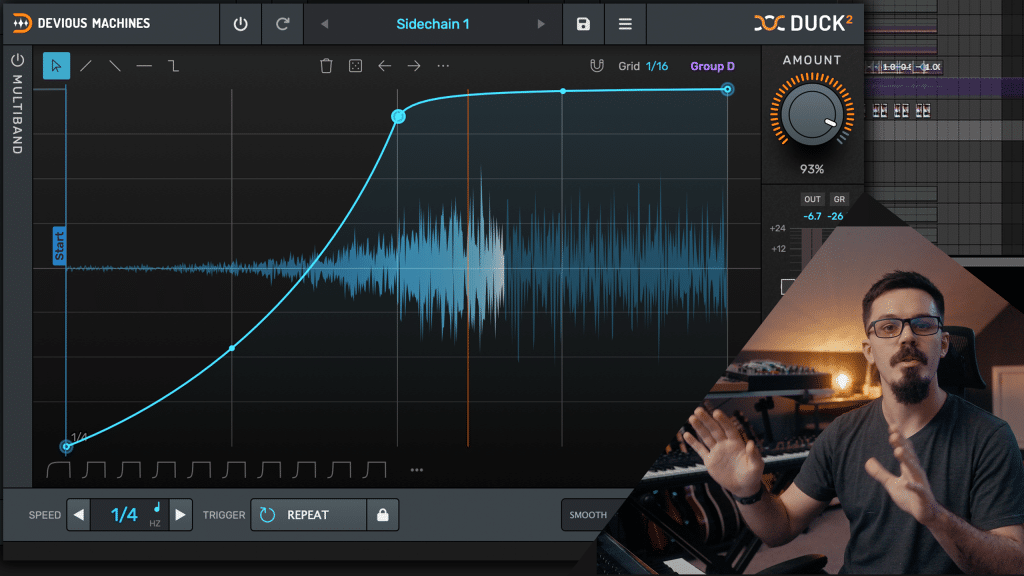Open the Group D selector
Viewport: 1024px width, 576px height.
[712, 66]
